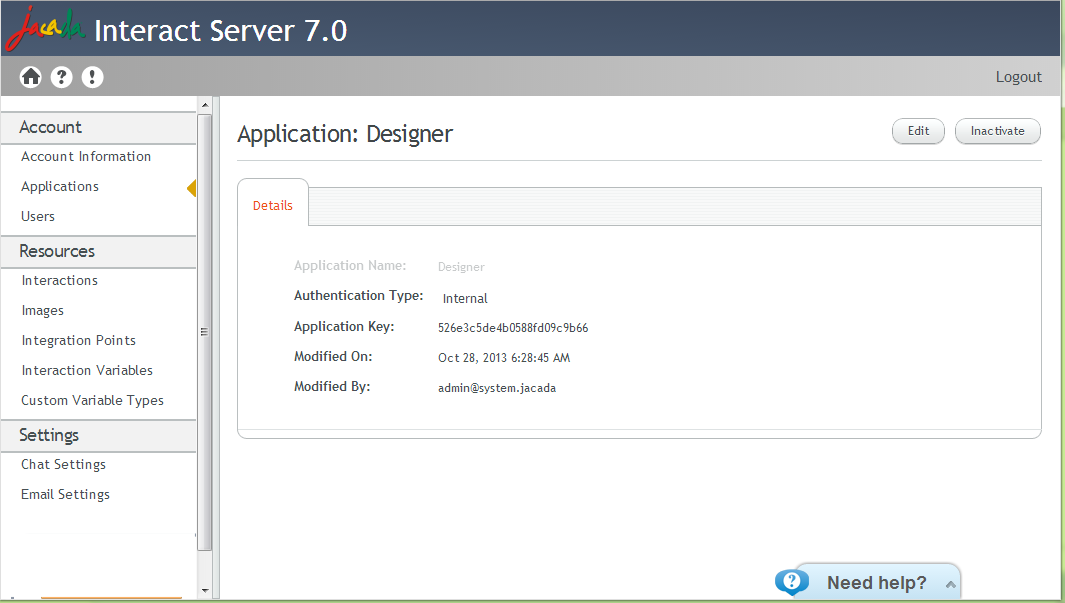Click admin@system.jacada Modified By value
The height and width of the screenshot is (603, 1065).
click(497, 388)
